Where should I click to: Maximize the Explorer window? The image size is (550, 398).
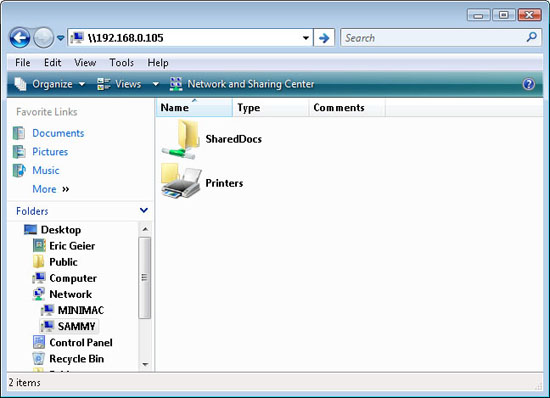point(504,15)
